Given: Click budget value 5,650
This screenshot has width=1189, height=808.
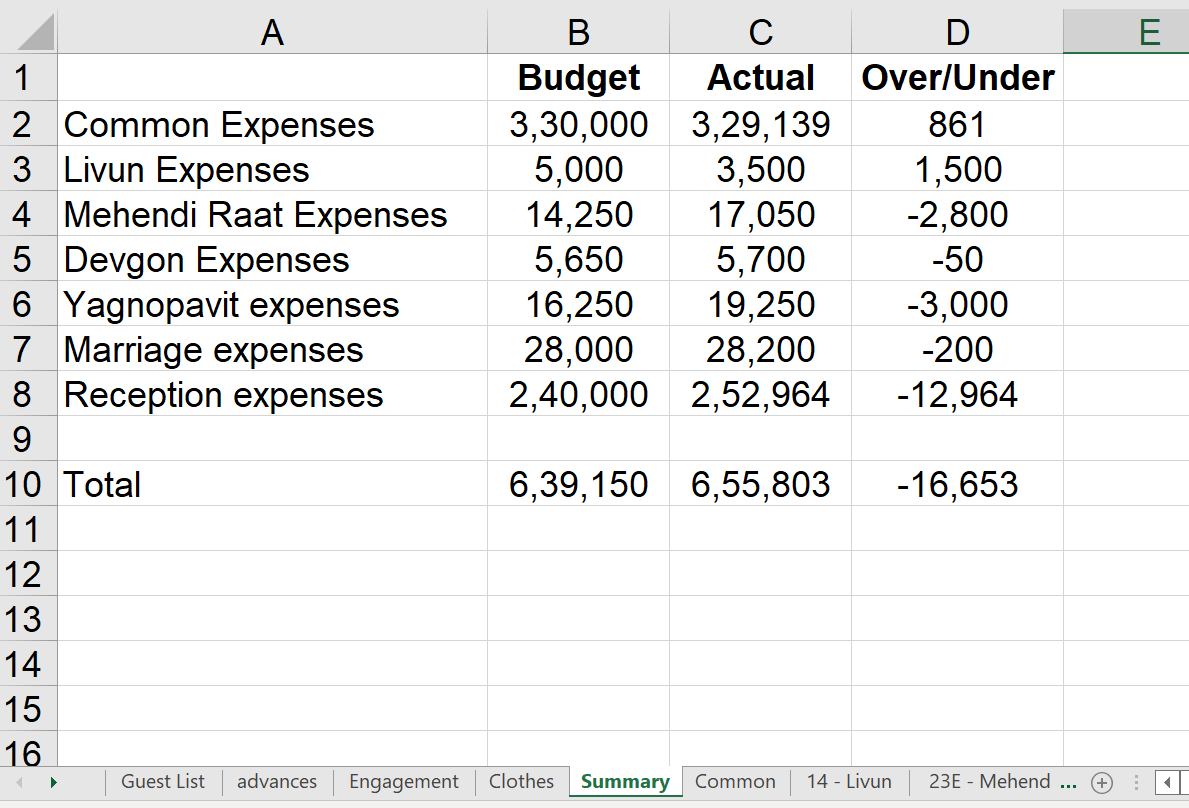Looking at the screenshot, I should click(579, 258).
